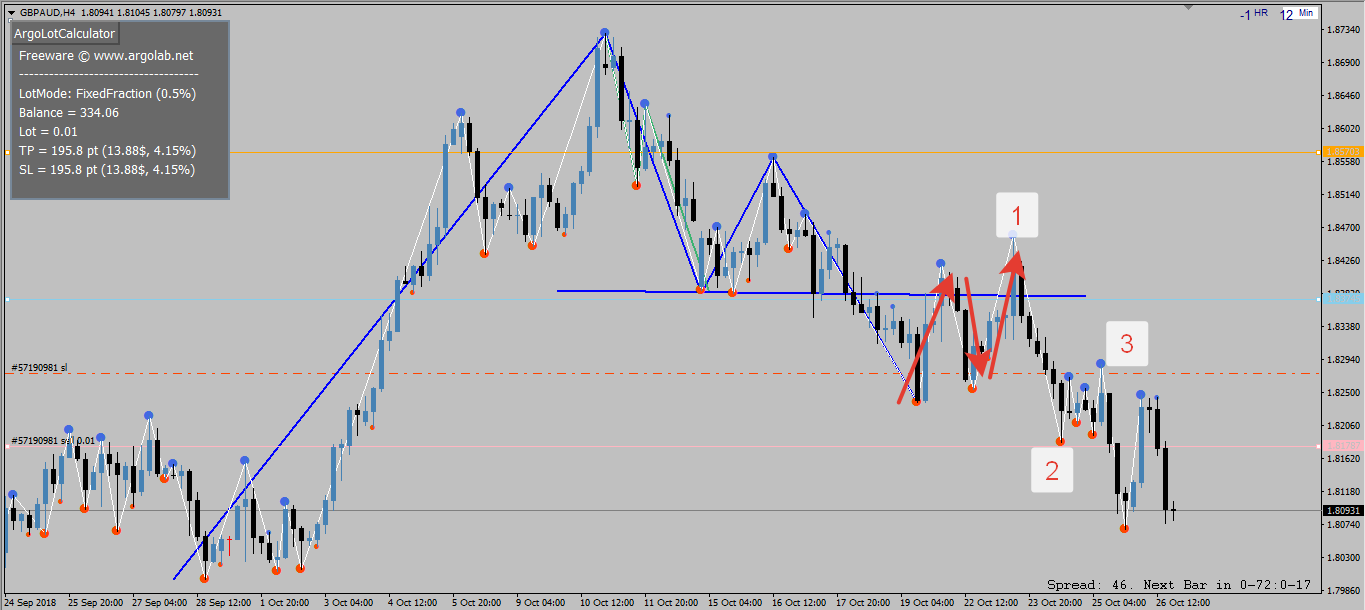The width and height of the screenshot is (1365, 610).
Task: Click the 'Freeware © www.argolab.net' line
Action: coord(106,56)
